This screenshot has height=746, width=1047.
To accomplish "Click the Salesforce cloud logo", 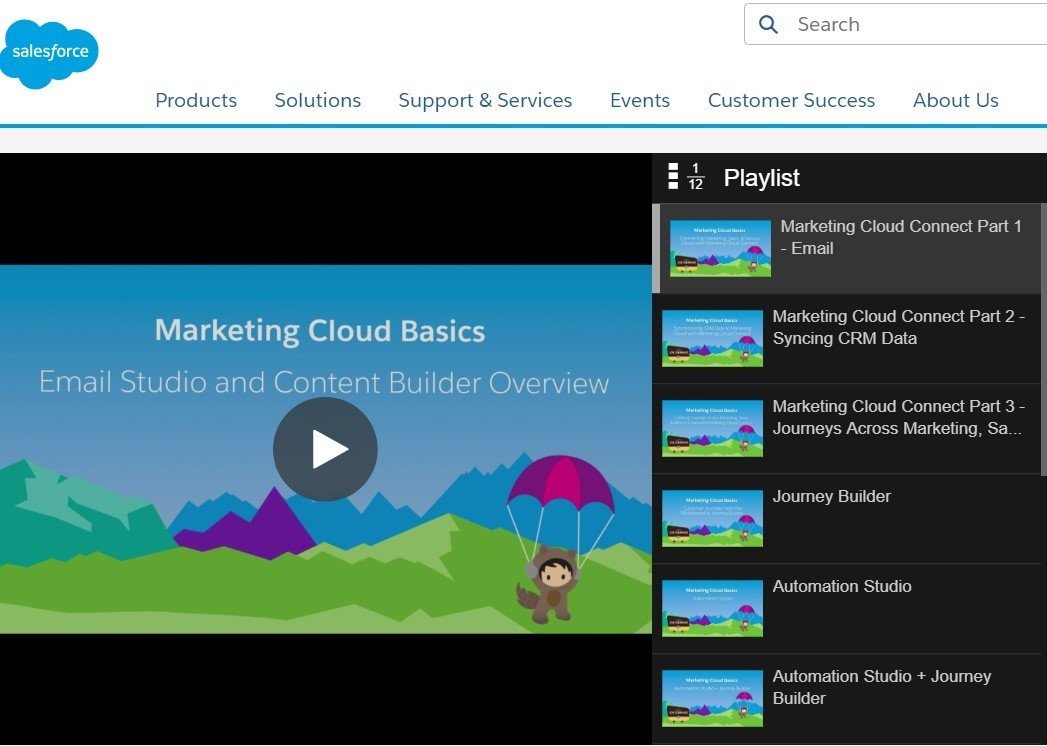I will 49,53.
